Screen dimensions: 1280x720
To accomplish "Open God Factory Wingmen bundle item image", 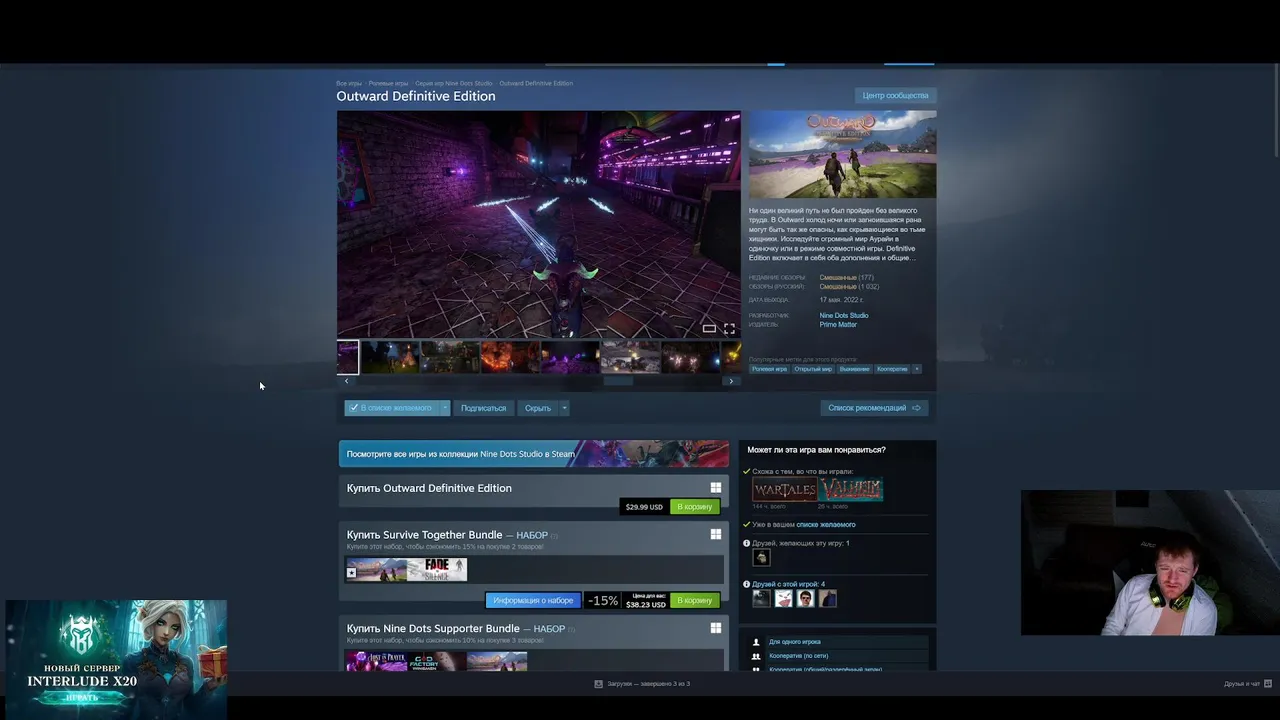I will (436, 662).
